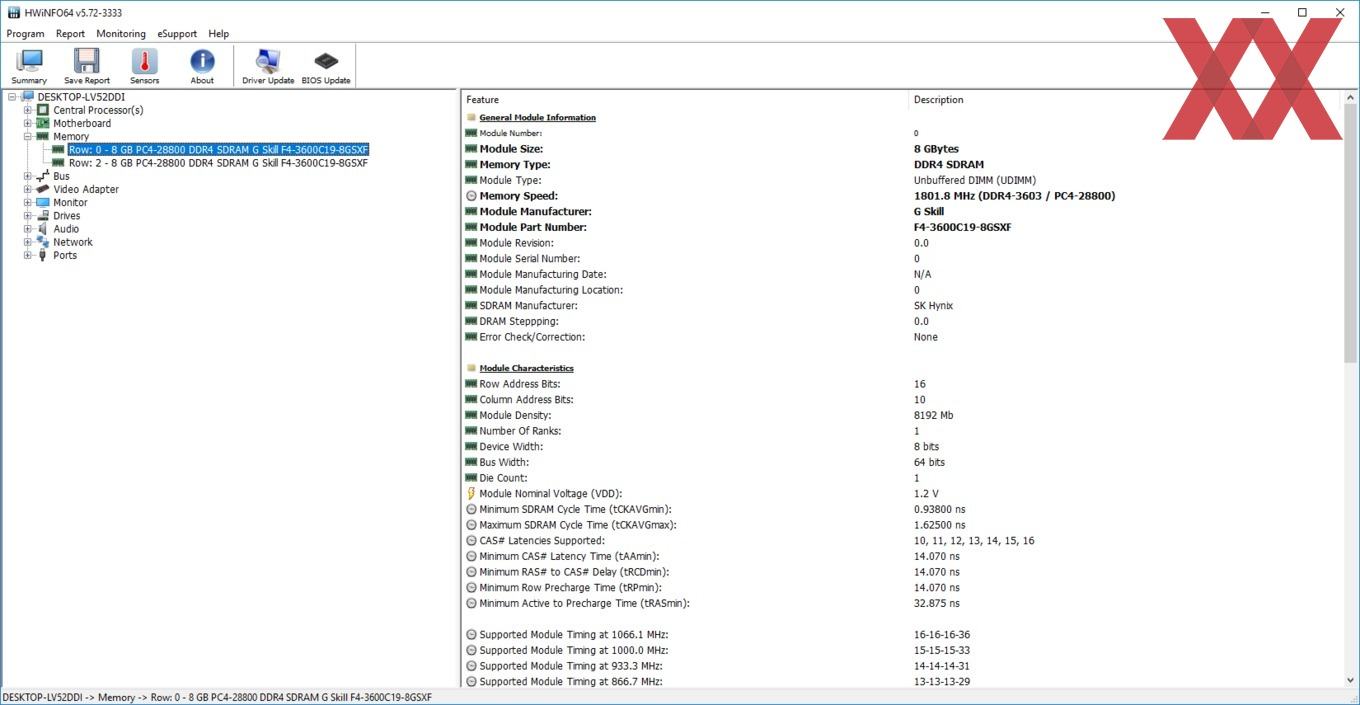Click the folder icon beside Module Characteristics
Image resolution: width=1360 pixels, height=705 pixels.
tap(471, 368)
